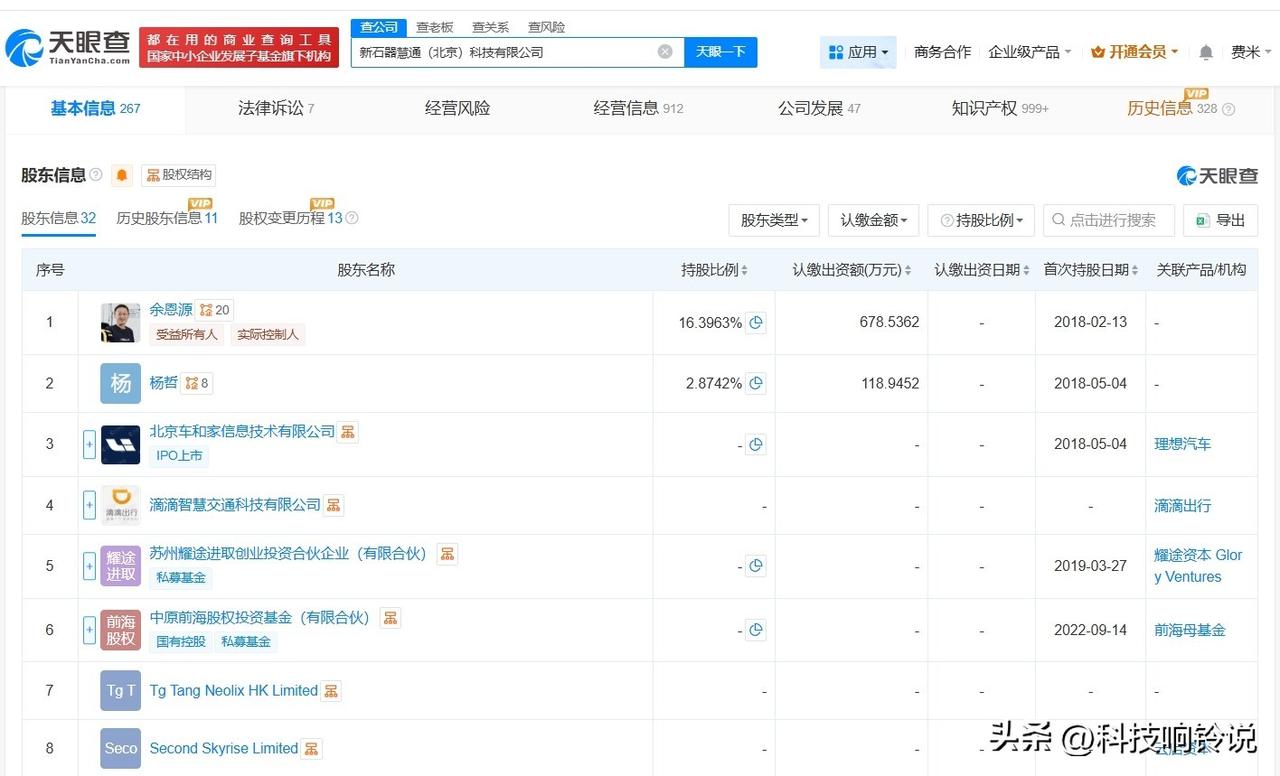1280x776 pixels.
Task: Open the Tg Tang Neolix HK Limited link
Action: 233,690
